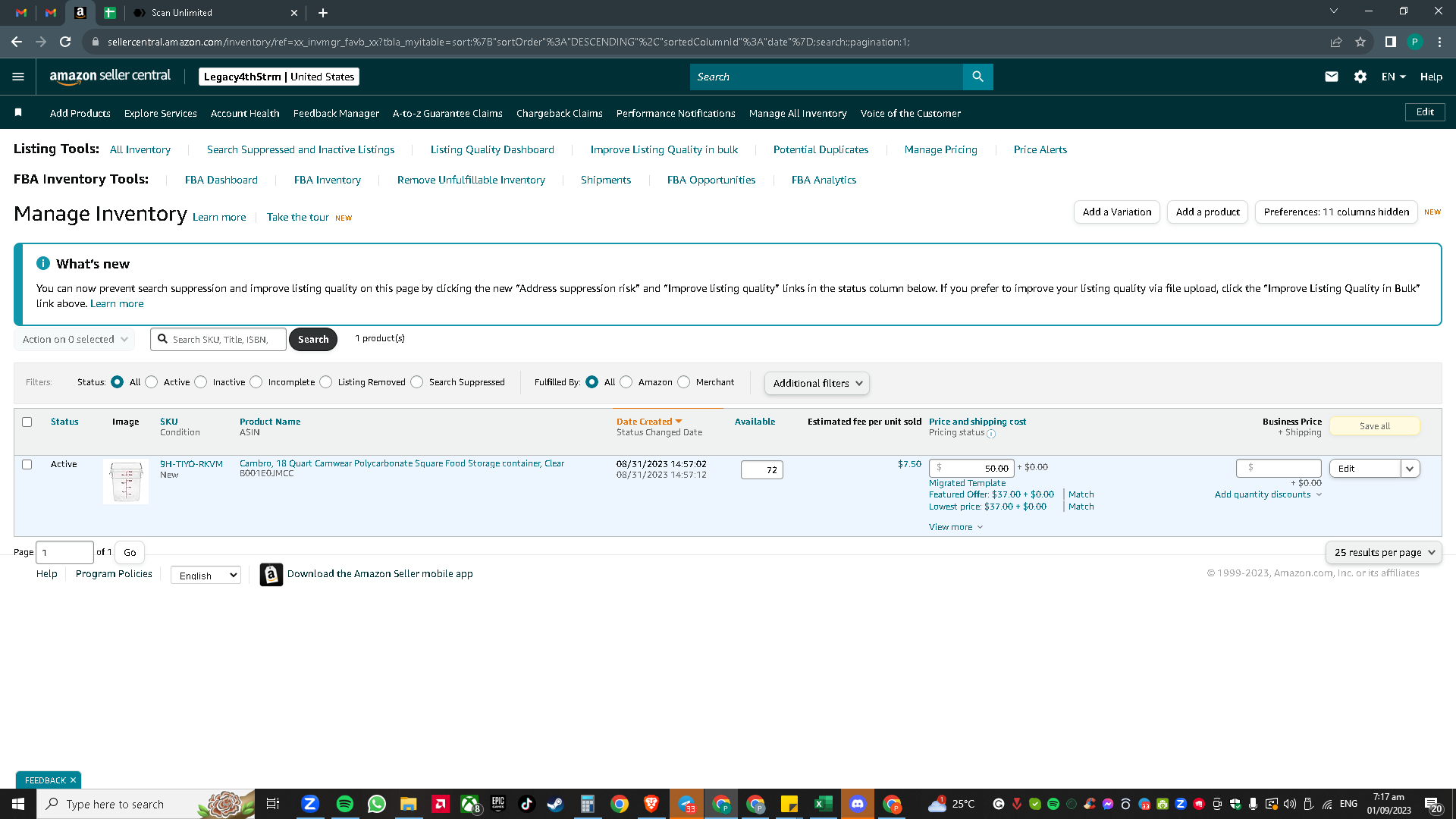Open the Manage Pricing link
The width and height of the screenshot is (1456, 819).
(x=941, y=149)
